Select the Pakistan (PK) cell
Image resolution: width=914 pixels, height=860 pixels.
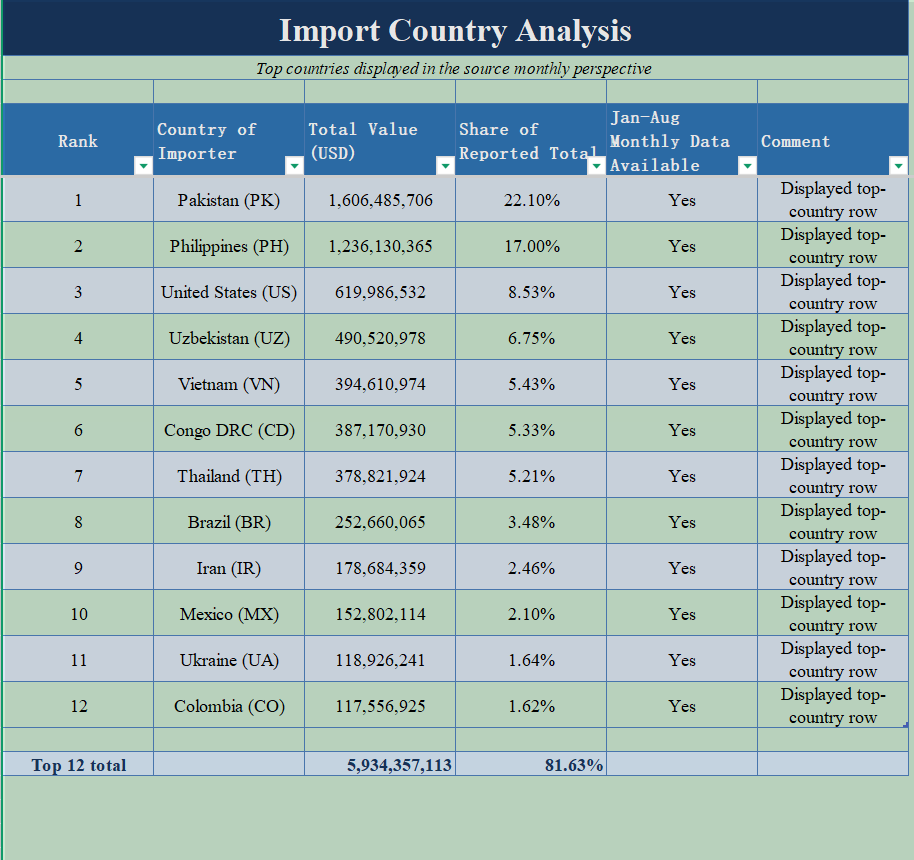coord(229,200)
